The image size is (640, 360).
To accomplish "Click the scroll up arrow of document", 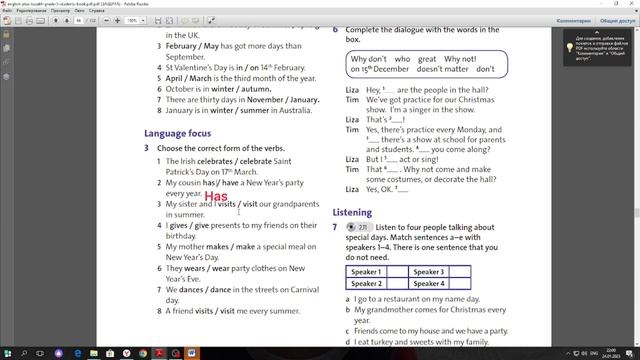I will pos(636,30).
